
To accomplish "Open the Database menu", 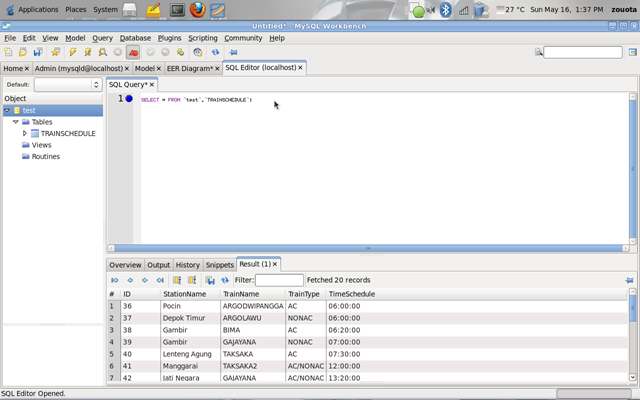I will tap(135, 38).
